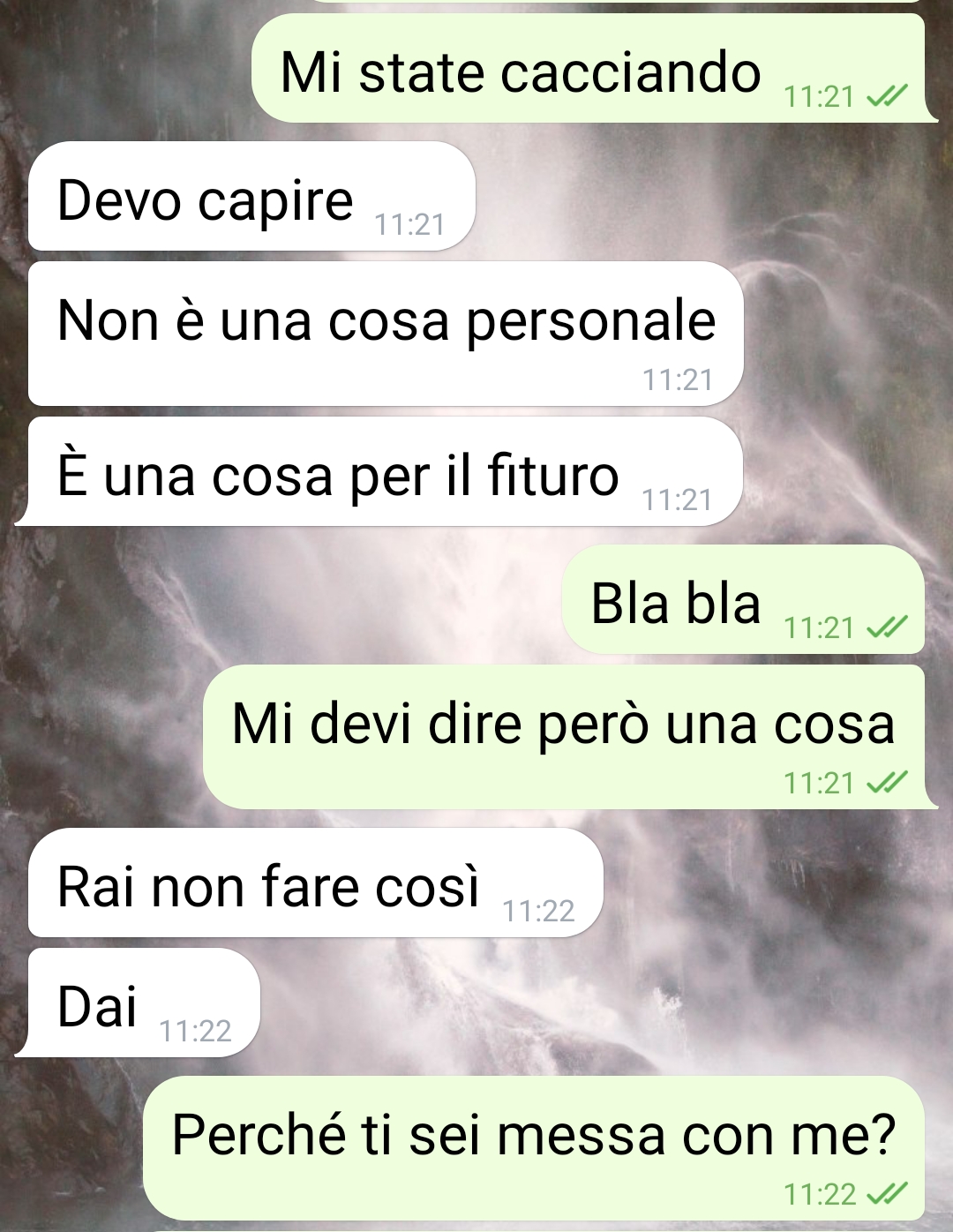Tap the 'Bla bla' sent message

(743, 600)
